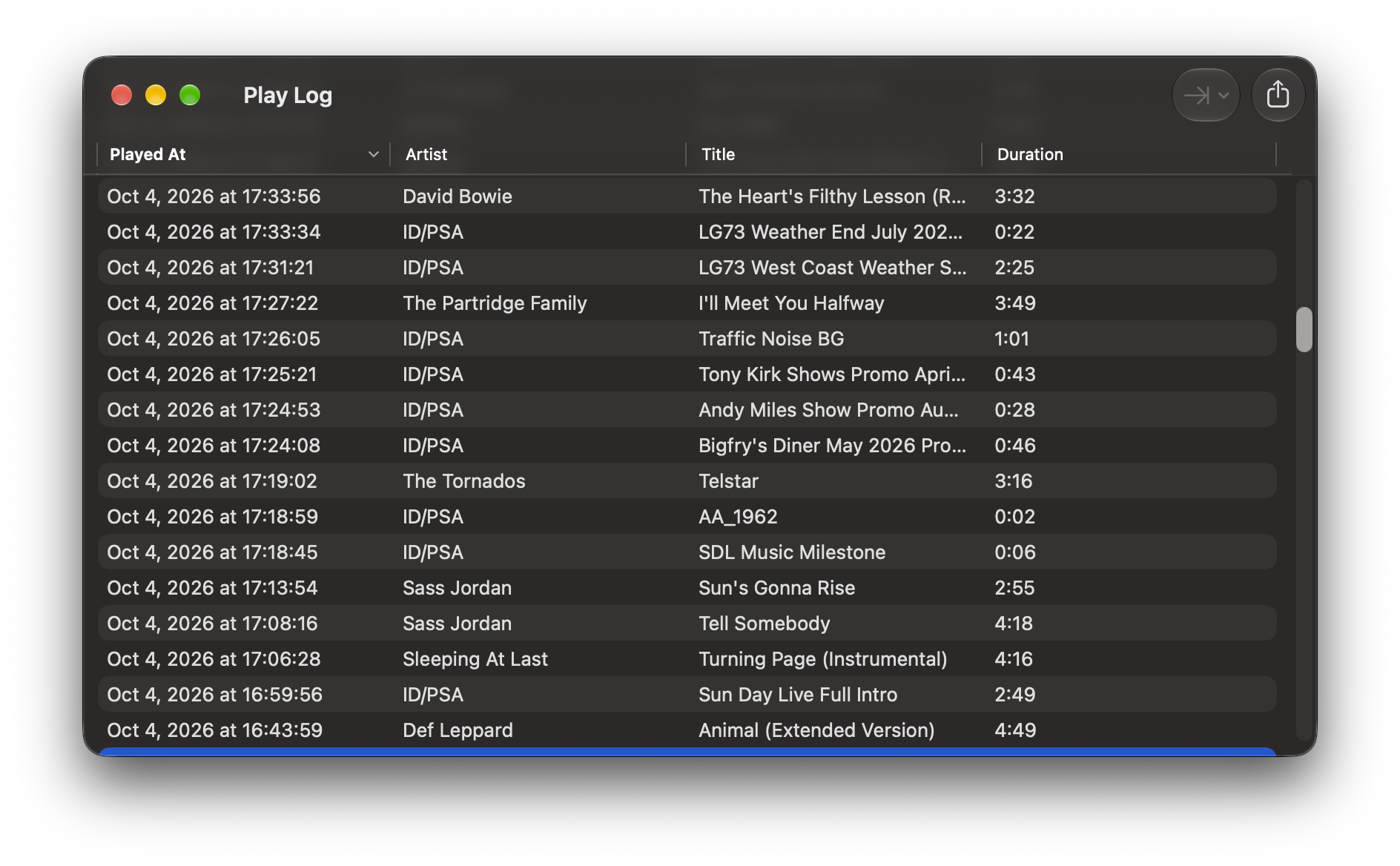Screen dimensions: 1400x866
Task: Click "Animal (Extended Version)" title
Action: pyautogui.click(x=816, y=730)
